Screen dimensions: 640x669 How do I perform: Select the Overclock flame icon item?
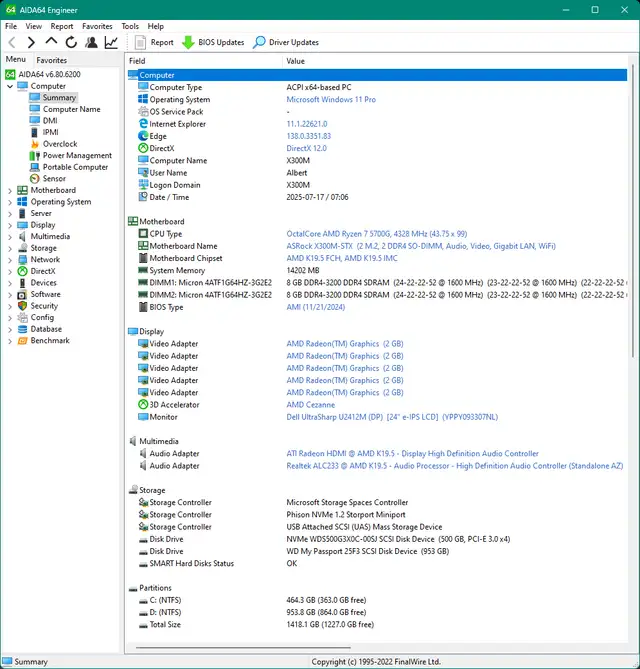53,144
